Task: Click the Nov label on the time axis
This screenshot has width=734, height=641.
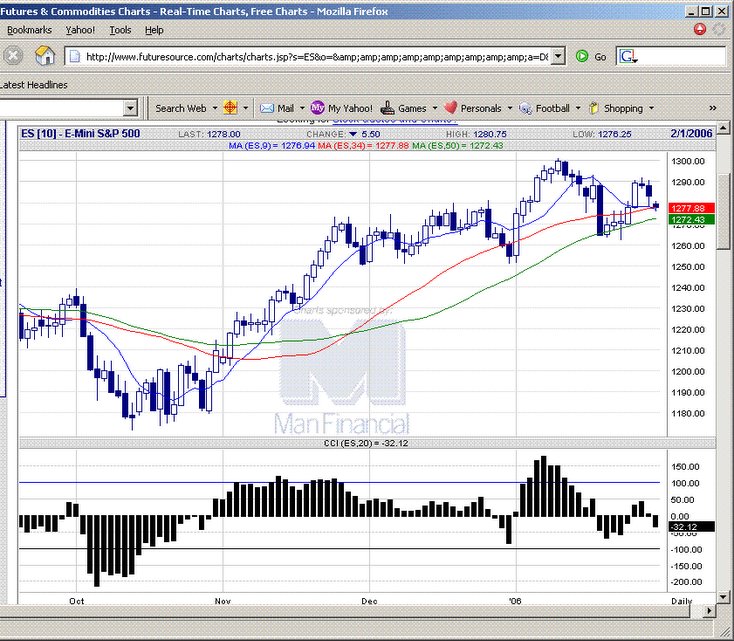Action: 223,601
